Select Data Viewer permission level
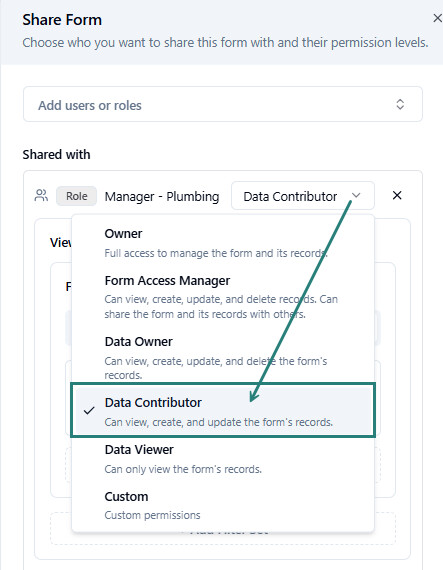Viewport: 443px width, 570px height. [223, 459]
